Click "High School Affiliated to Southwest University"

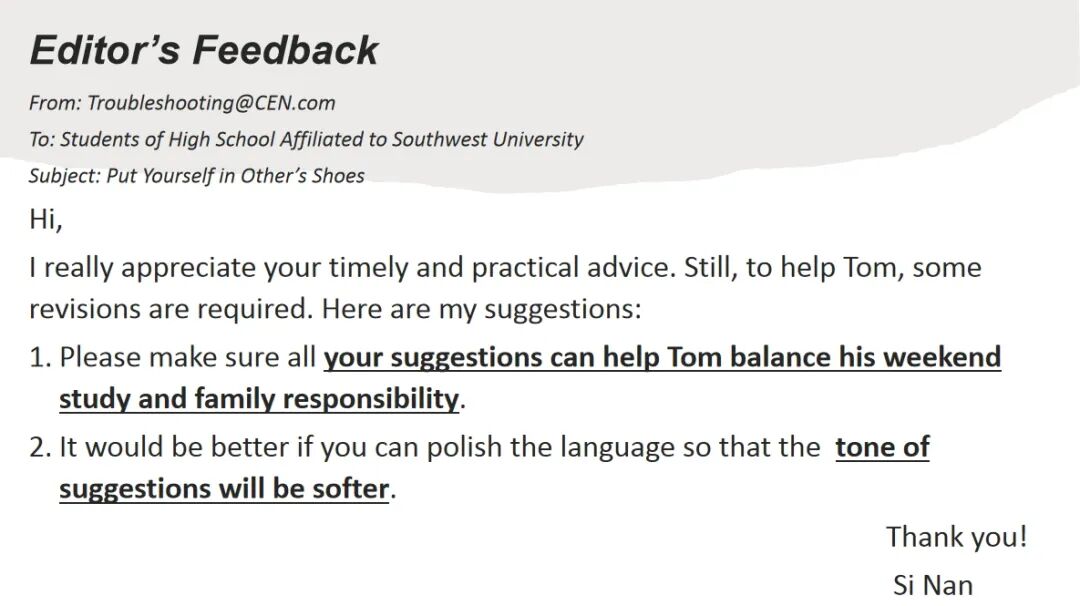pyautogui.click(x=375, y=139)
